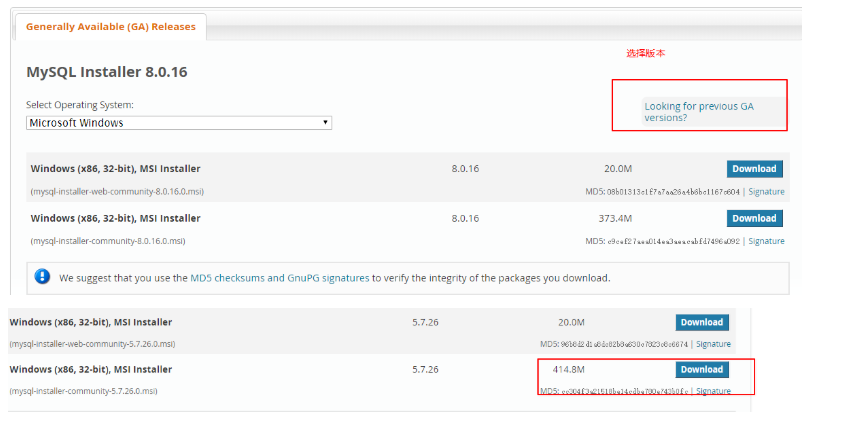843x430 pixels.
Task: Click filename mysql-installer-community-8.0.16.0.msi
Action: coord(108,241)
